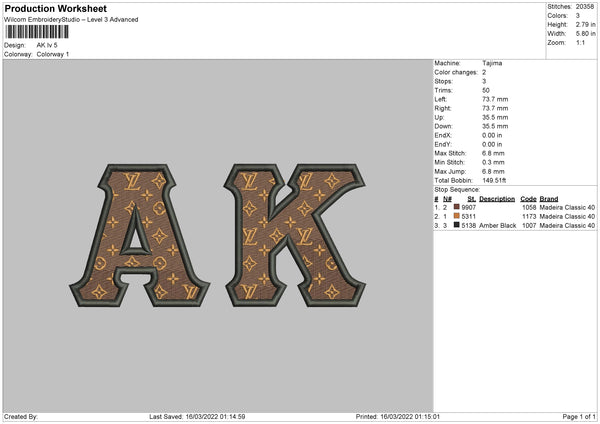600x424 pixels.
Task: Click the Description column header
Action: (x=497, y=199)
